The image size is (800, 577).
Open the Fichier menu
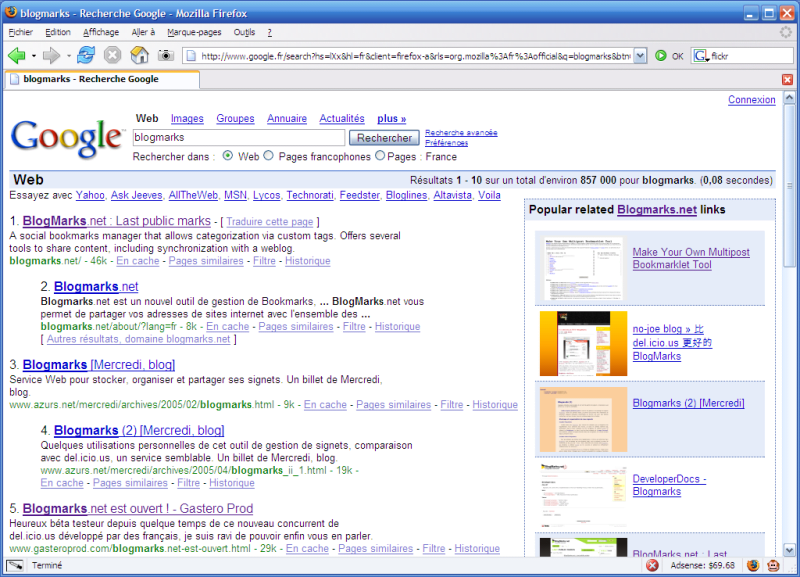point(20,32)
